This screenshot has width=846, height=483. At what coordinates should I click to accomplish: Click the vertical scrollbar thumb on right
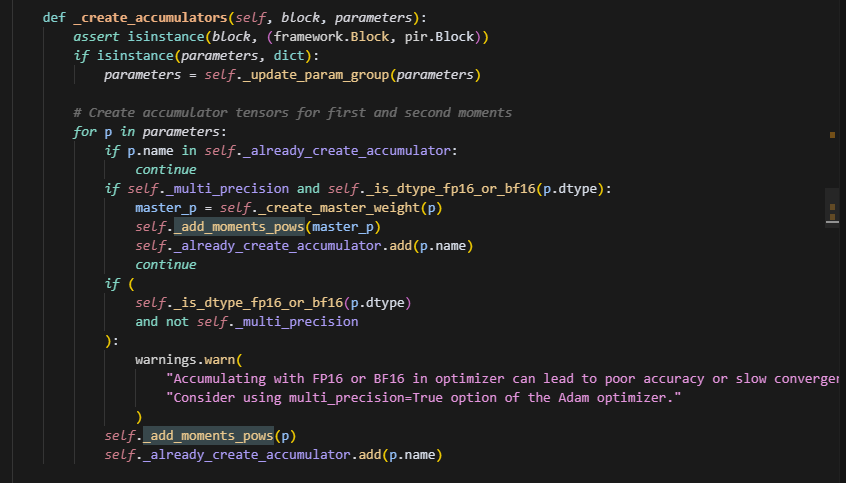point(832,210)
